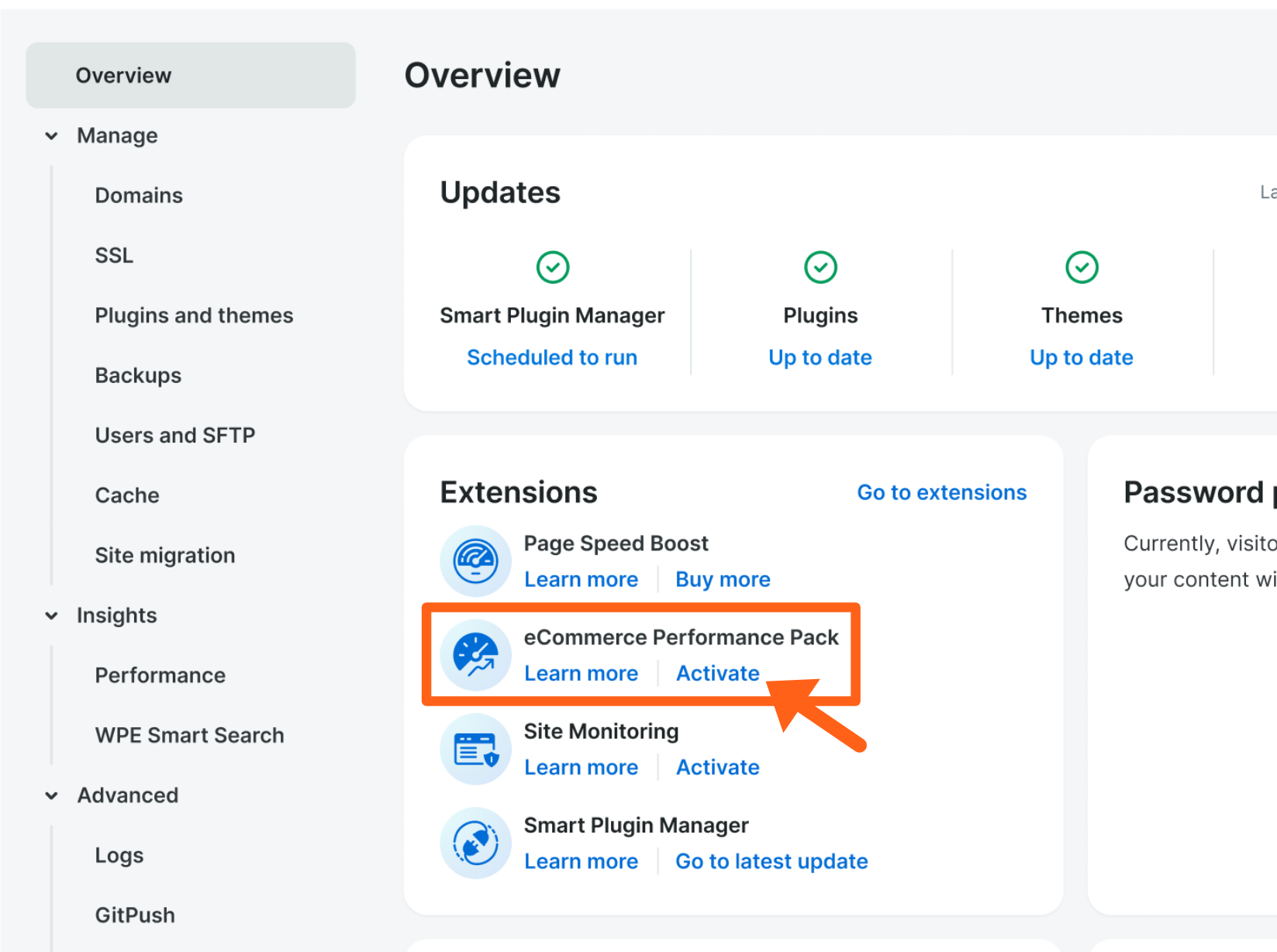Activate the eCommerce Performance Pack
Viewport: 1277px width, 952px height.
tap(717, 673)
